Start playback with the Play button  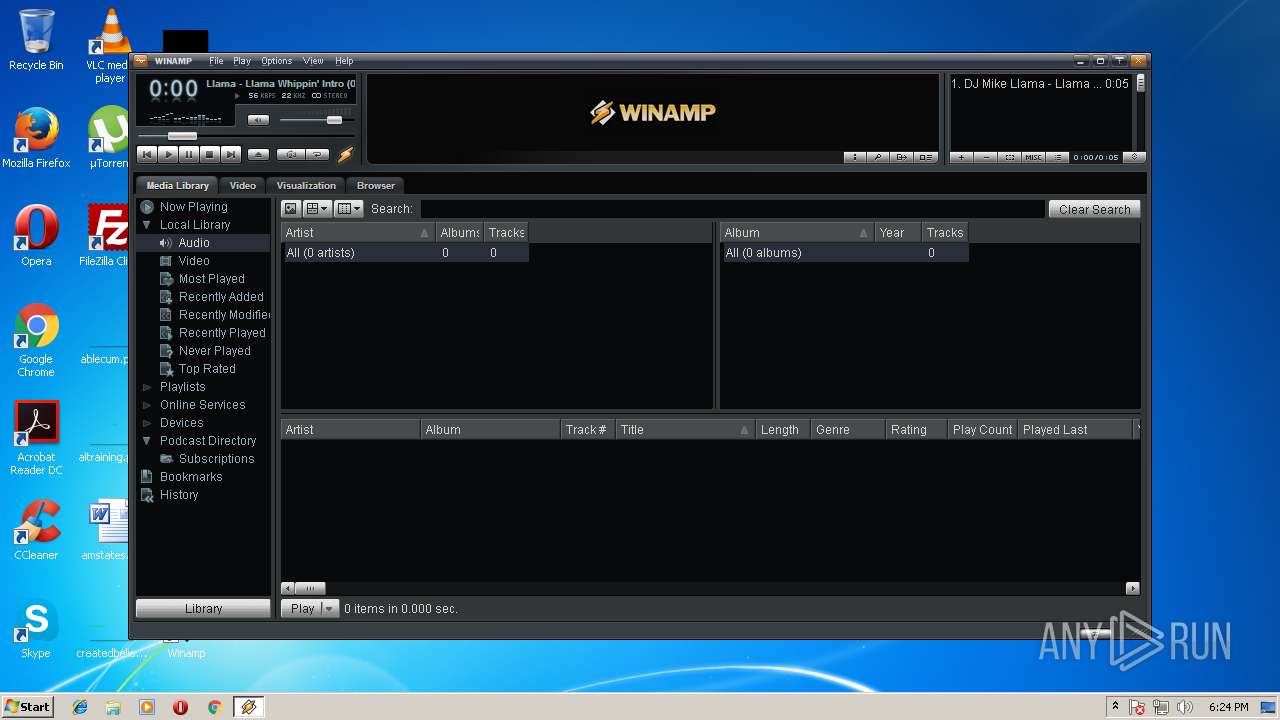pos(168,154)
